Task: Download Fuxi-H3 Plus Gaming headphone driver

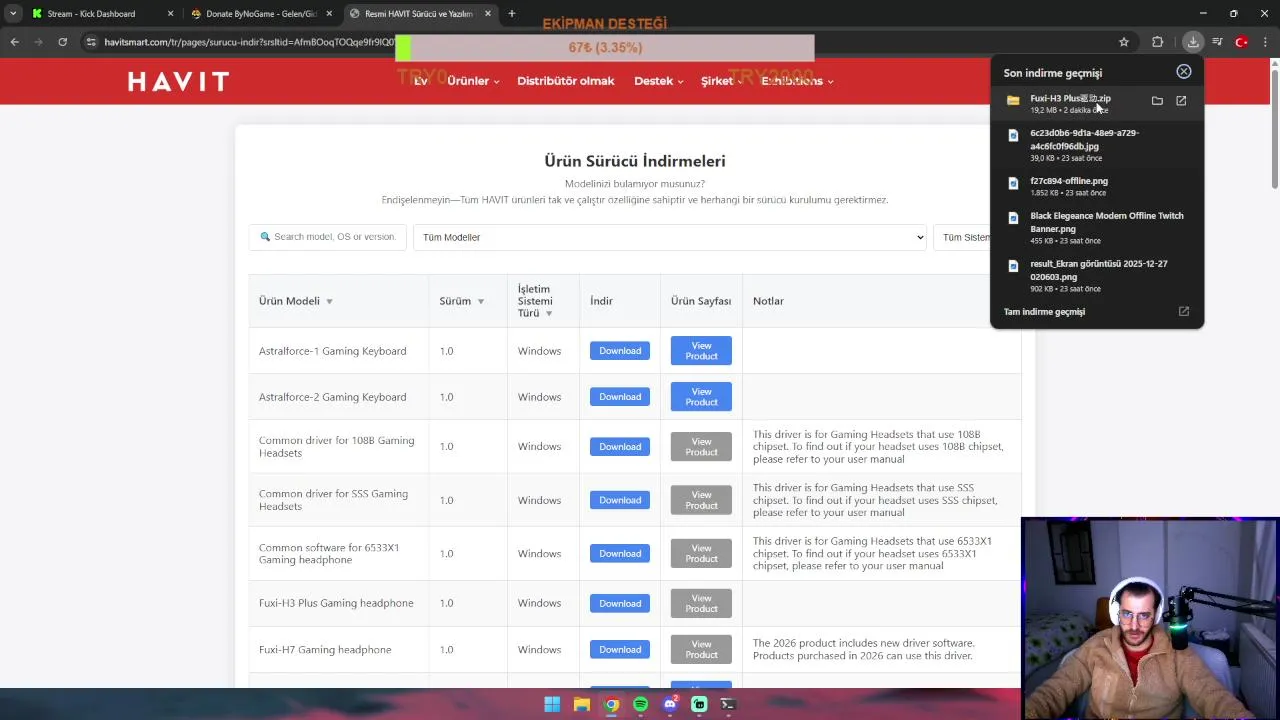Action: pos(620,603)
